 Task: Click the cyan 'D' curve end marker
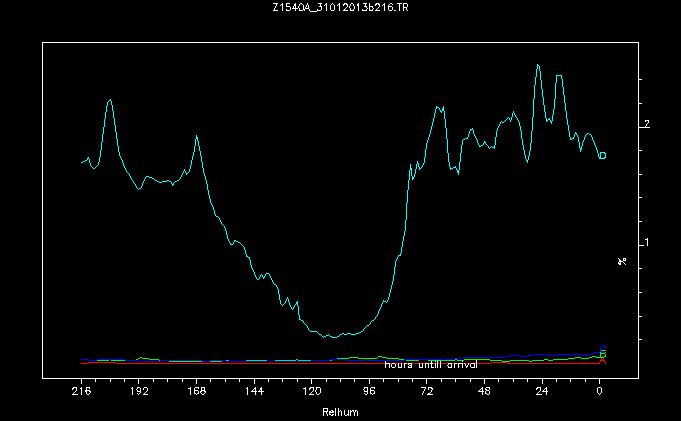click(x=602, y=155)
